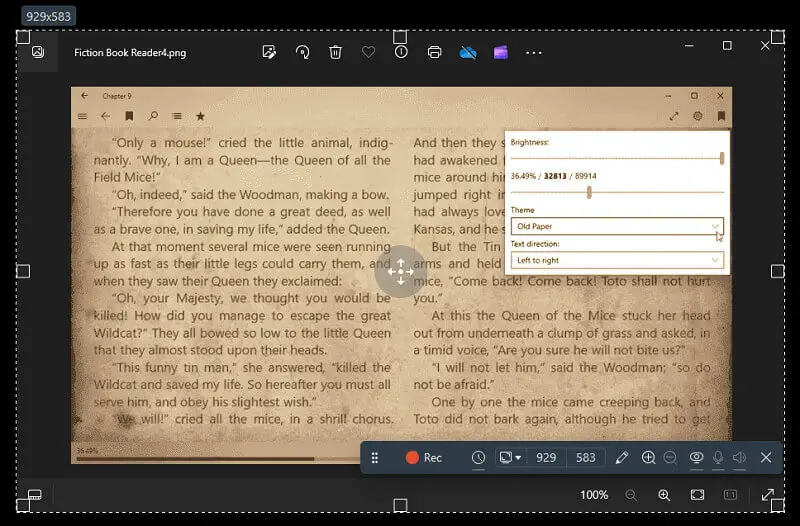Rotate the image in Photos toolbar

pyautogui.click(x=303, y=52)
